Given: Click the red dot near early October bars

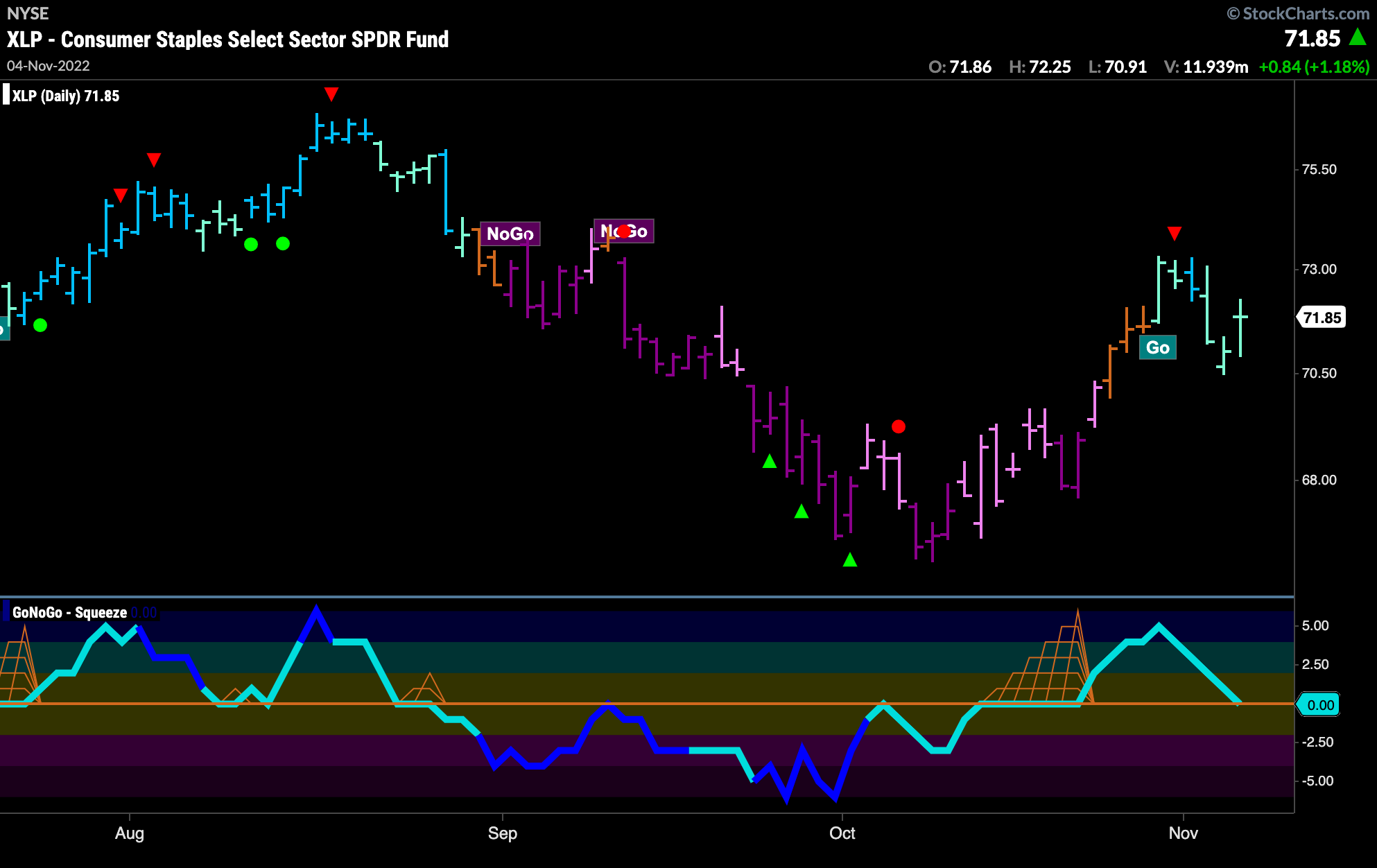Looking at the screenshot, I should point(899,426).
